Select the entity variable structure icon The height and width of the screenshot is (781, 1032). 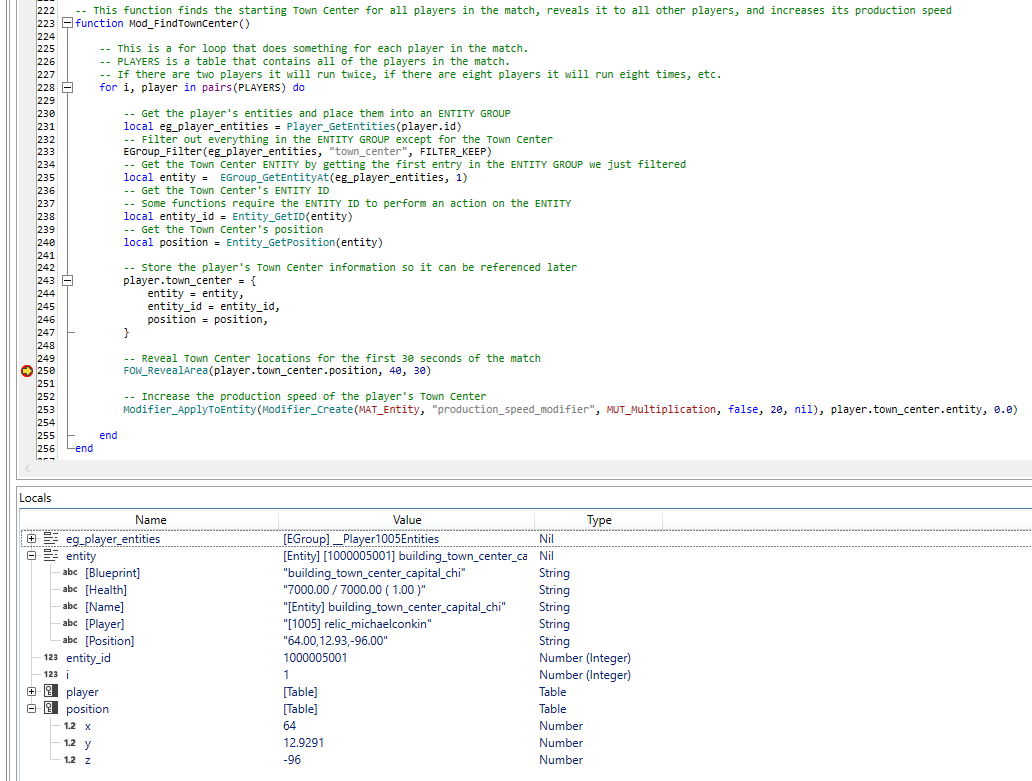point(51,556)
